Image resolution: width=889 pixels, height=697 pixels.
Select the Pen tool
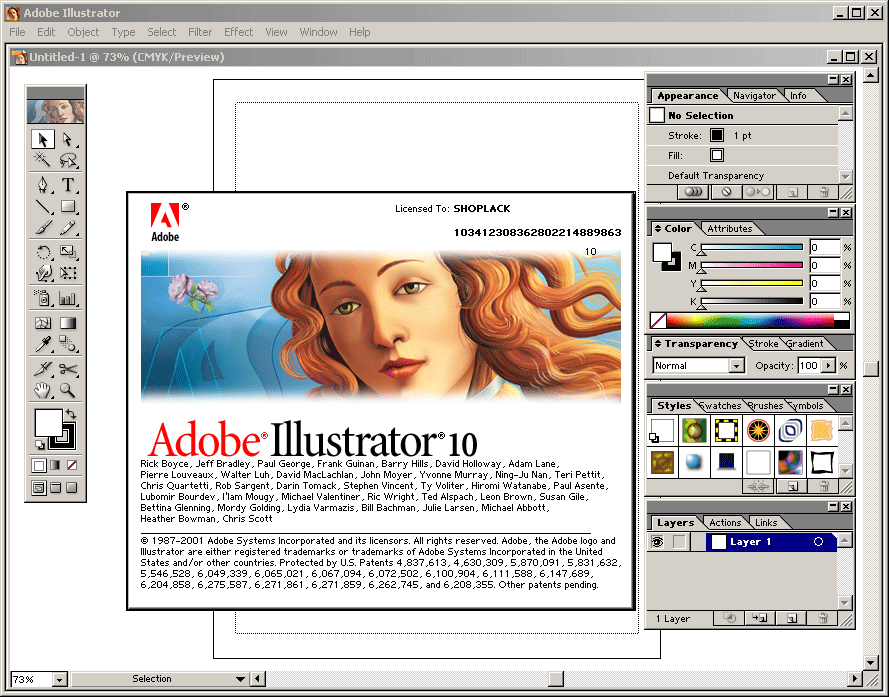pyautogui.click(x=43, y=185)
